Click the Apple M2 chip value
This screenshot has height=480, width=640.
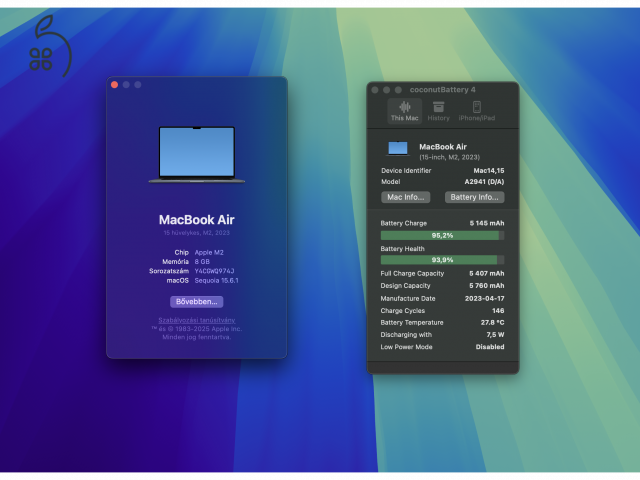click(209, 253)
